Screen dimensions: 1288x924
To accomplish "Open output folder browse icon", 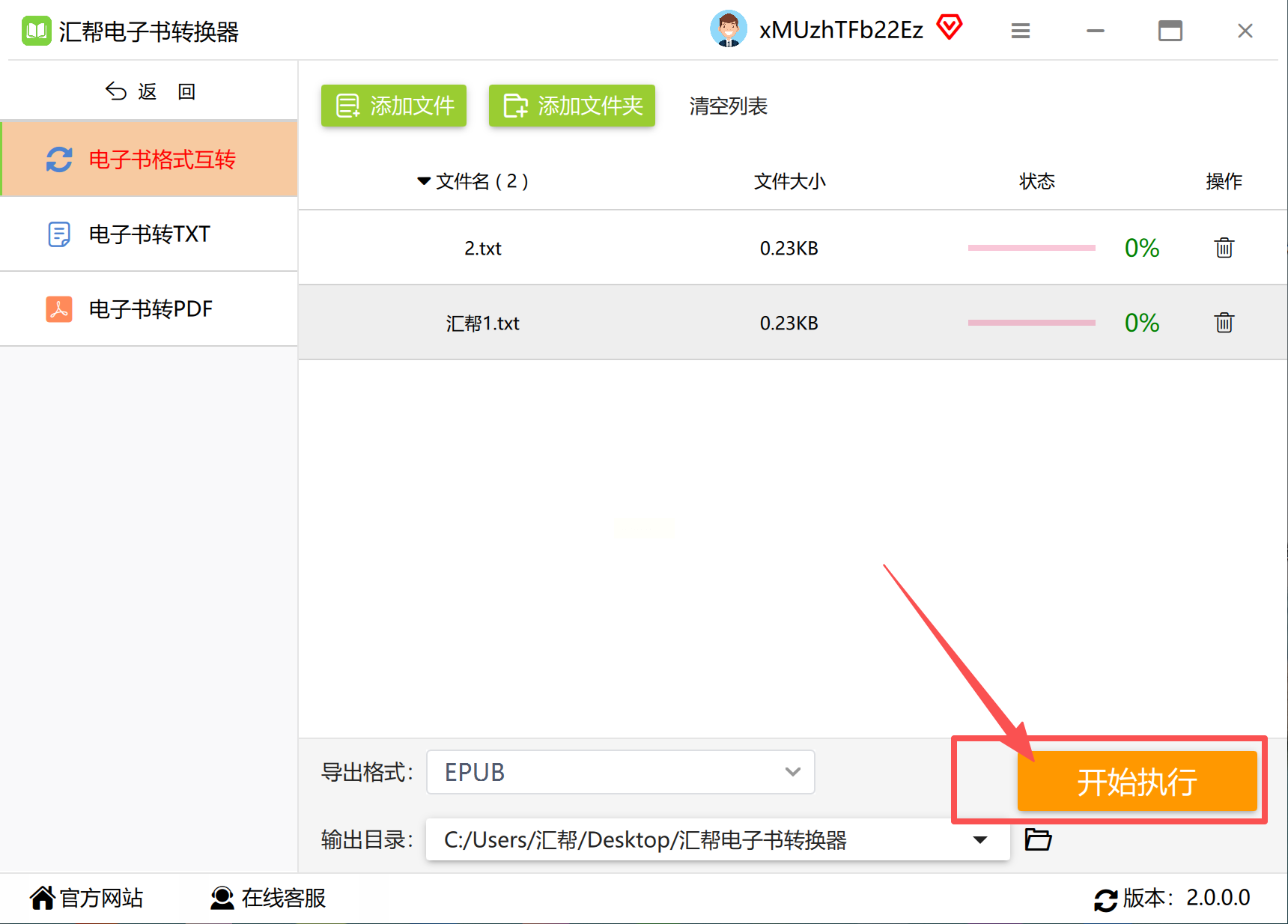I will (1038, 839).
